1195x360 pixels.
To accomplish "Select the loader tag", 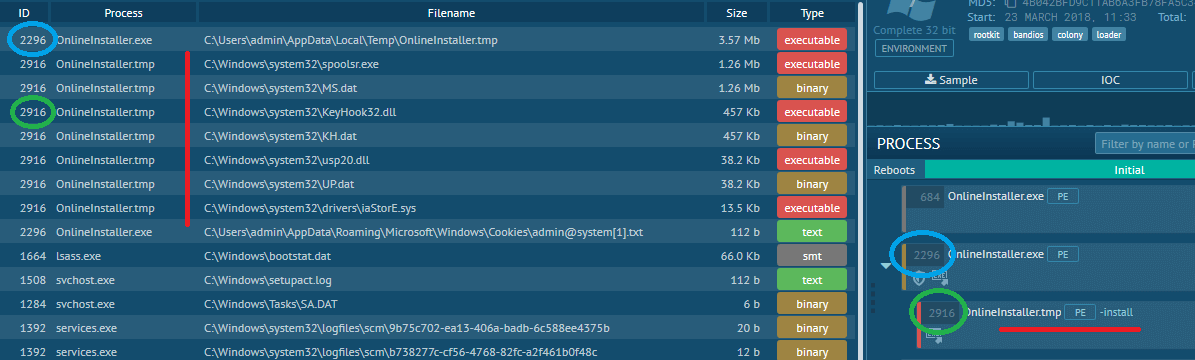I will click(x=1108, y=35).
